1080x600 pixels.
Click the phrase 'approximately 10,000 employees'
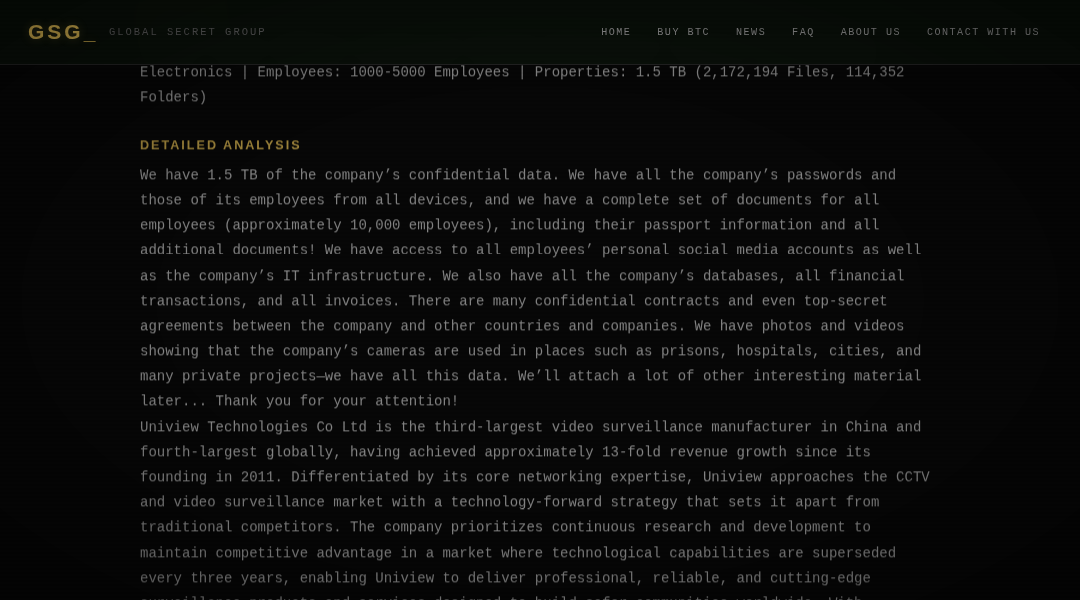(x=358, y=225)
